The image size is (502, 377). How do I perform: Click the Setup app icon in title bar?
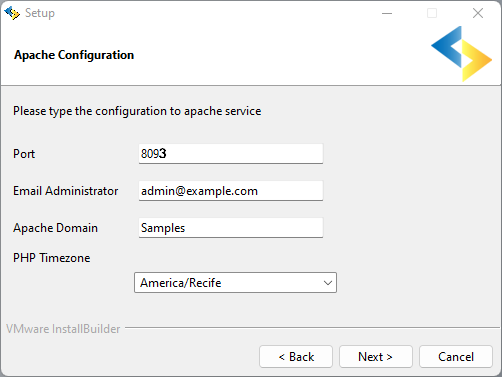(12, 13)
